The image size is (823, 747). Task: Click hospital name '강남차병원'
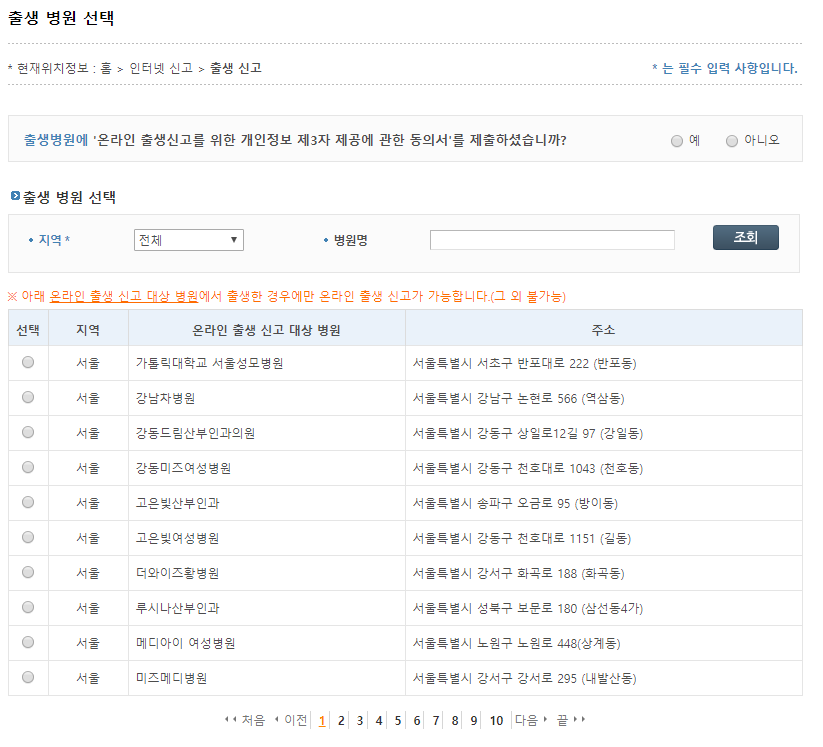165,398
